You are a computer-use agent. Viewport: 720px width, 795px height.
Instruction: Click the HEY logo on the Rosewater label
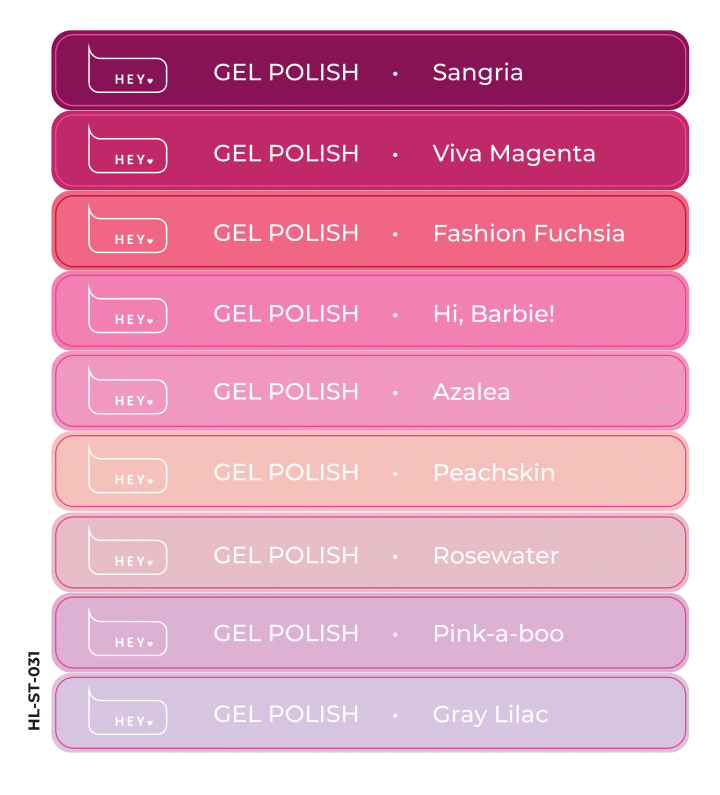127,551
